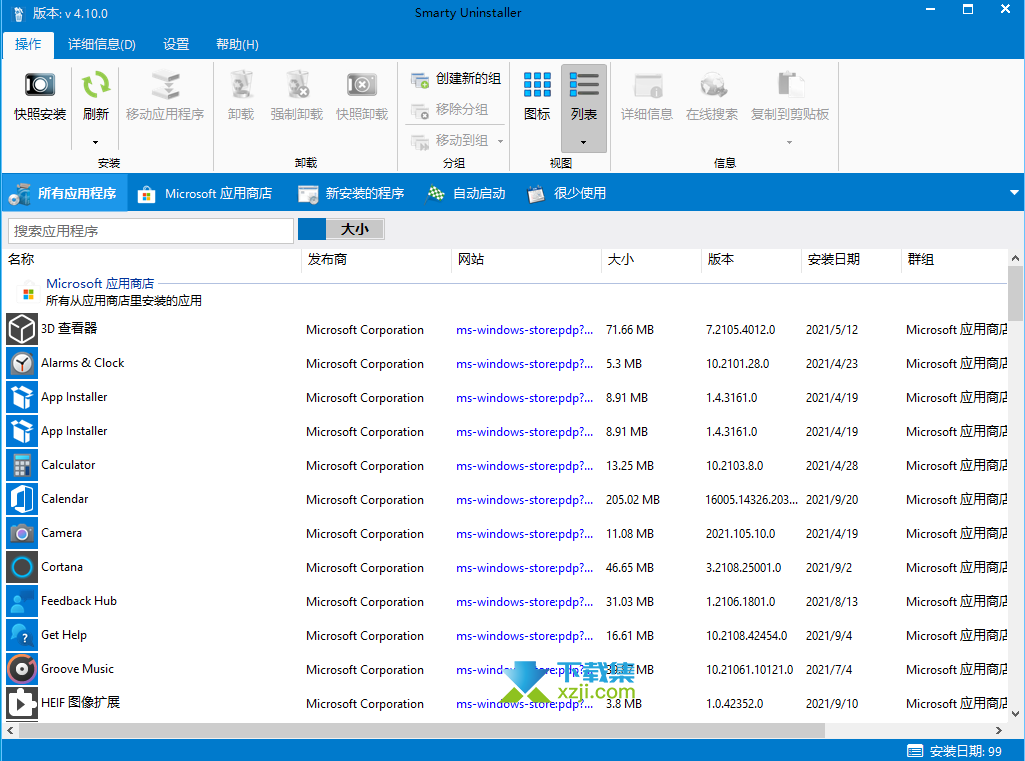Click the 刷新 refresh icon

[95, 85]
